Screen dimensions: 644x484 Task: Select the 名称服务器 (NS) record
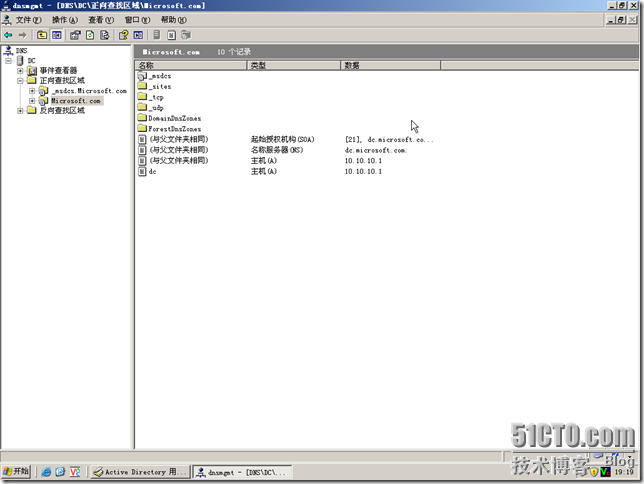click(x=272, y=150)
